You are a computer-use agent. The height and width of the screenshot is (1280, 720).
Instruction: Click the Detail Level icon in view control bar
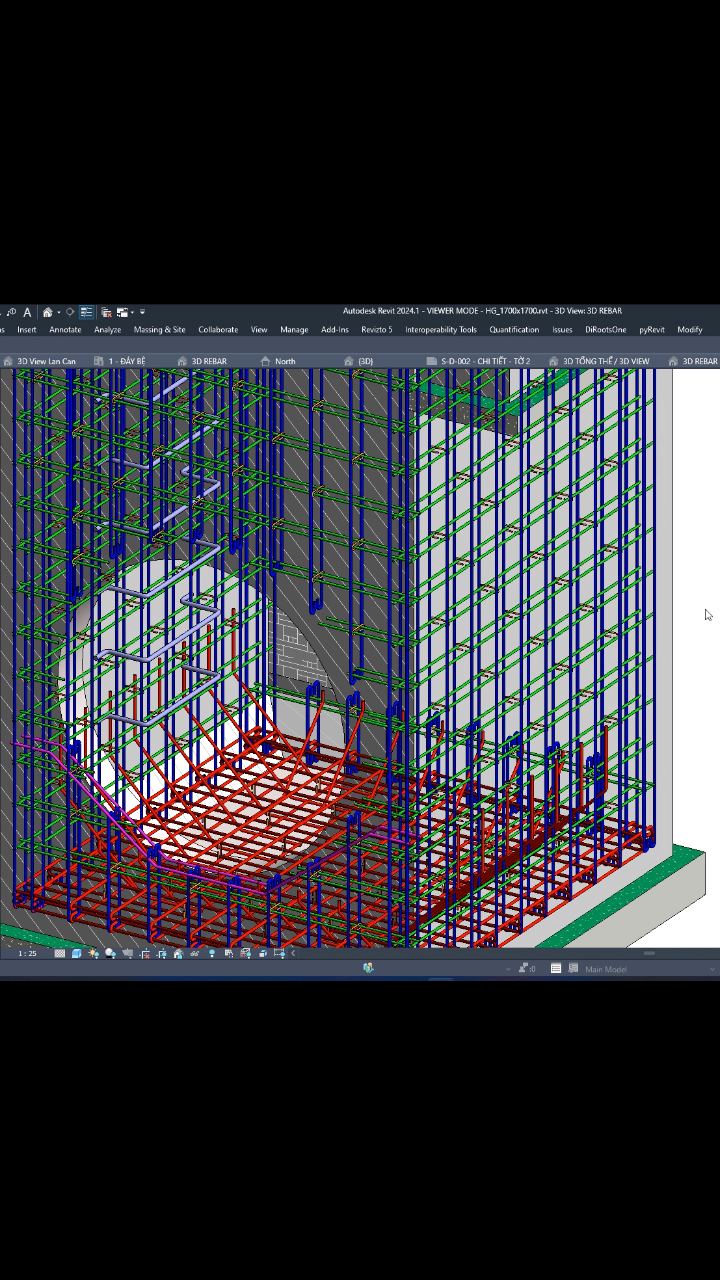[x=60, y=953]
